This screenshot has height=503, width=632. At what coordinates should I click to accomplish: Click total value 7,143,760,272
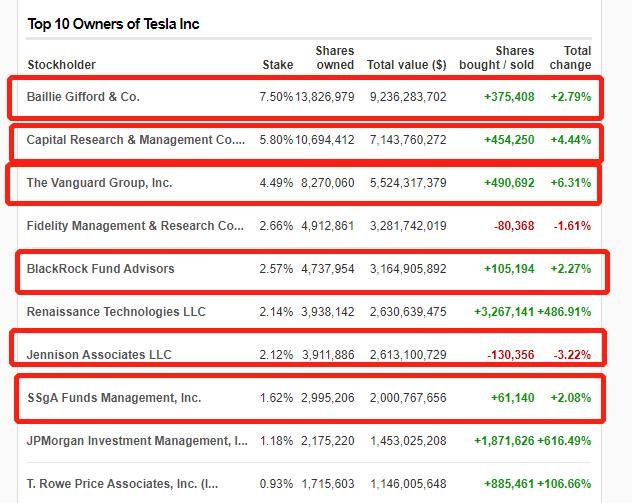[408, 140]
